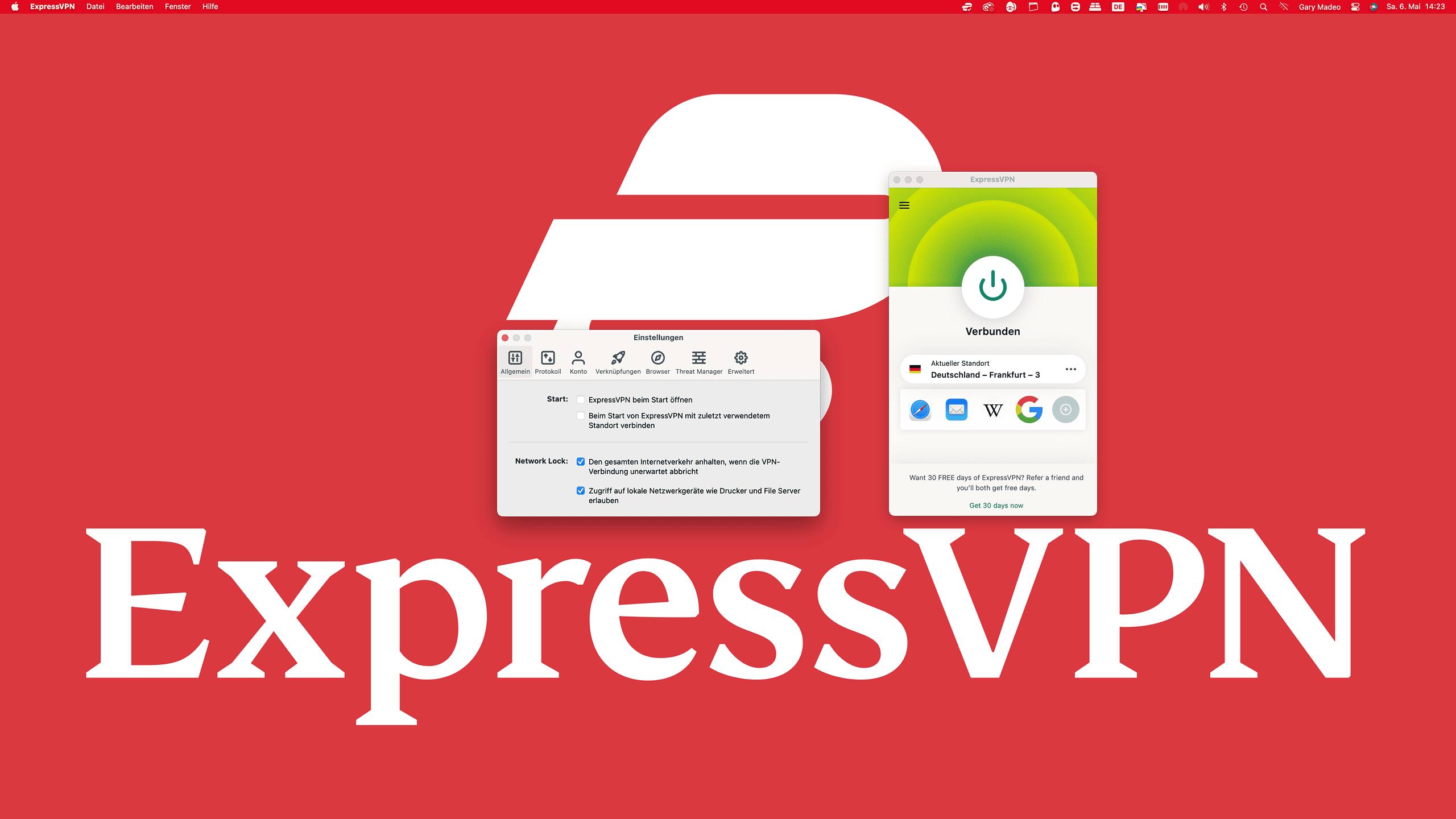Open the Konto settings panel

pyautogui.click(x=578, y=362)
